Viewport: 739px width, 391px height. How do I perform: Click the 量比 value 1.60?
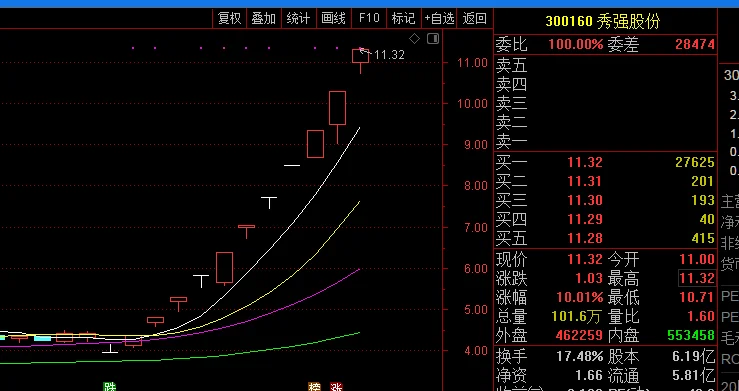point(701,316)
